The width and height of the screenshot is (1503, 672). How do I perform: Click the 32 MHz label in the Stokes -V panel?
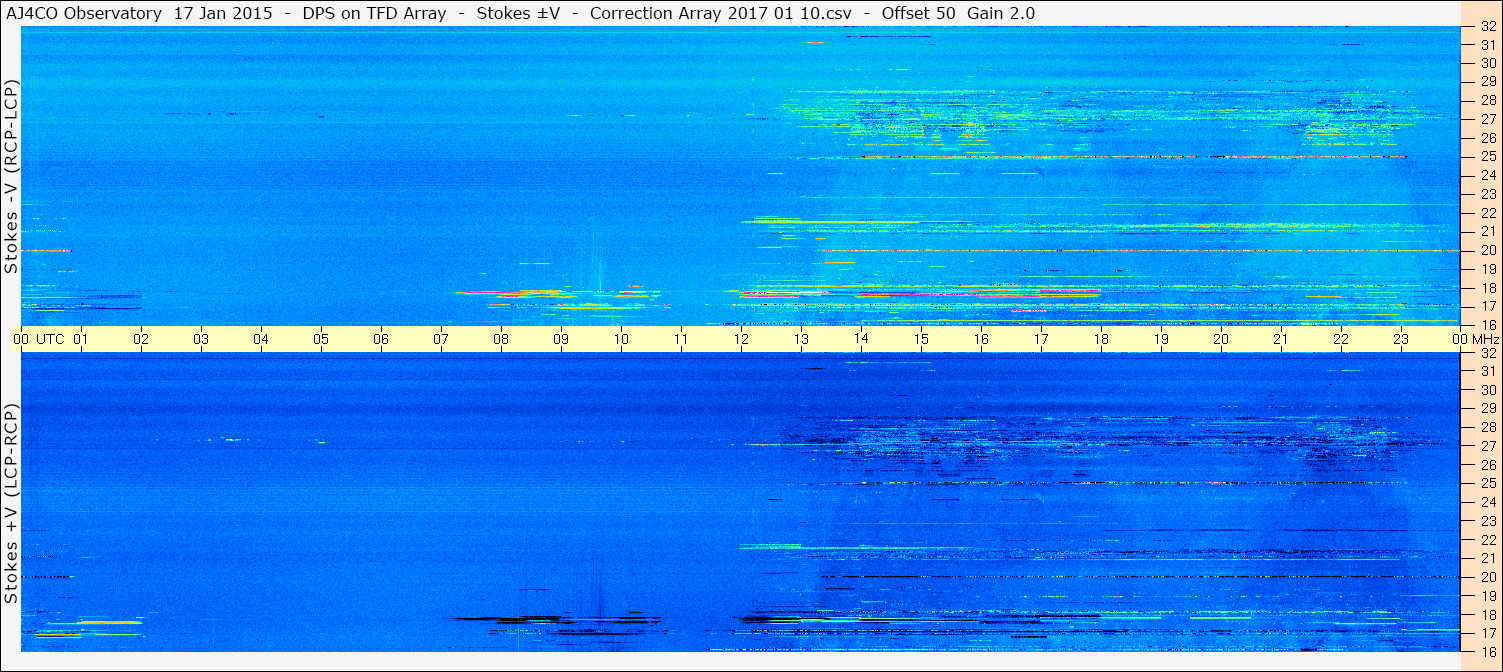pos(1487,27)
